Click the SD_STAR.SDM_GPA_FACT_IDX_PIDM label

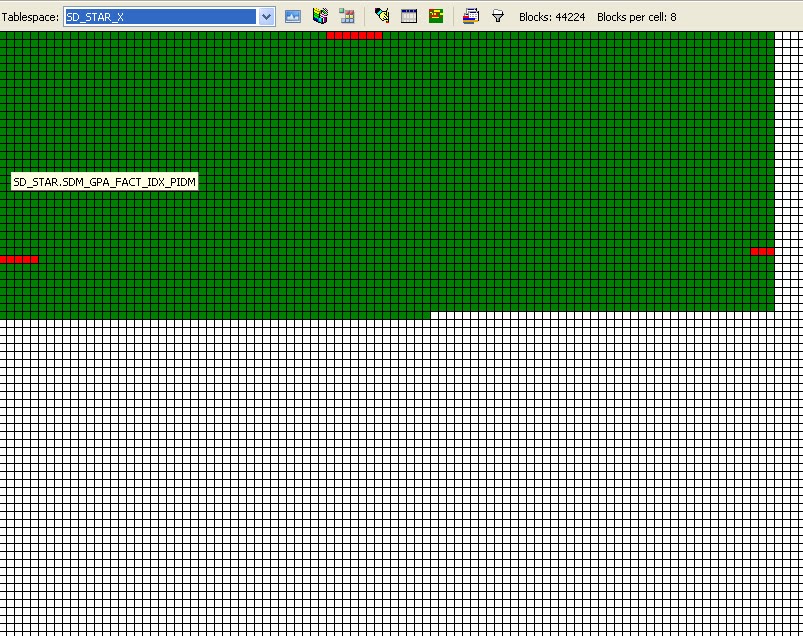point(103,181)
